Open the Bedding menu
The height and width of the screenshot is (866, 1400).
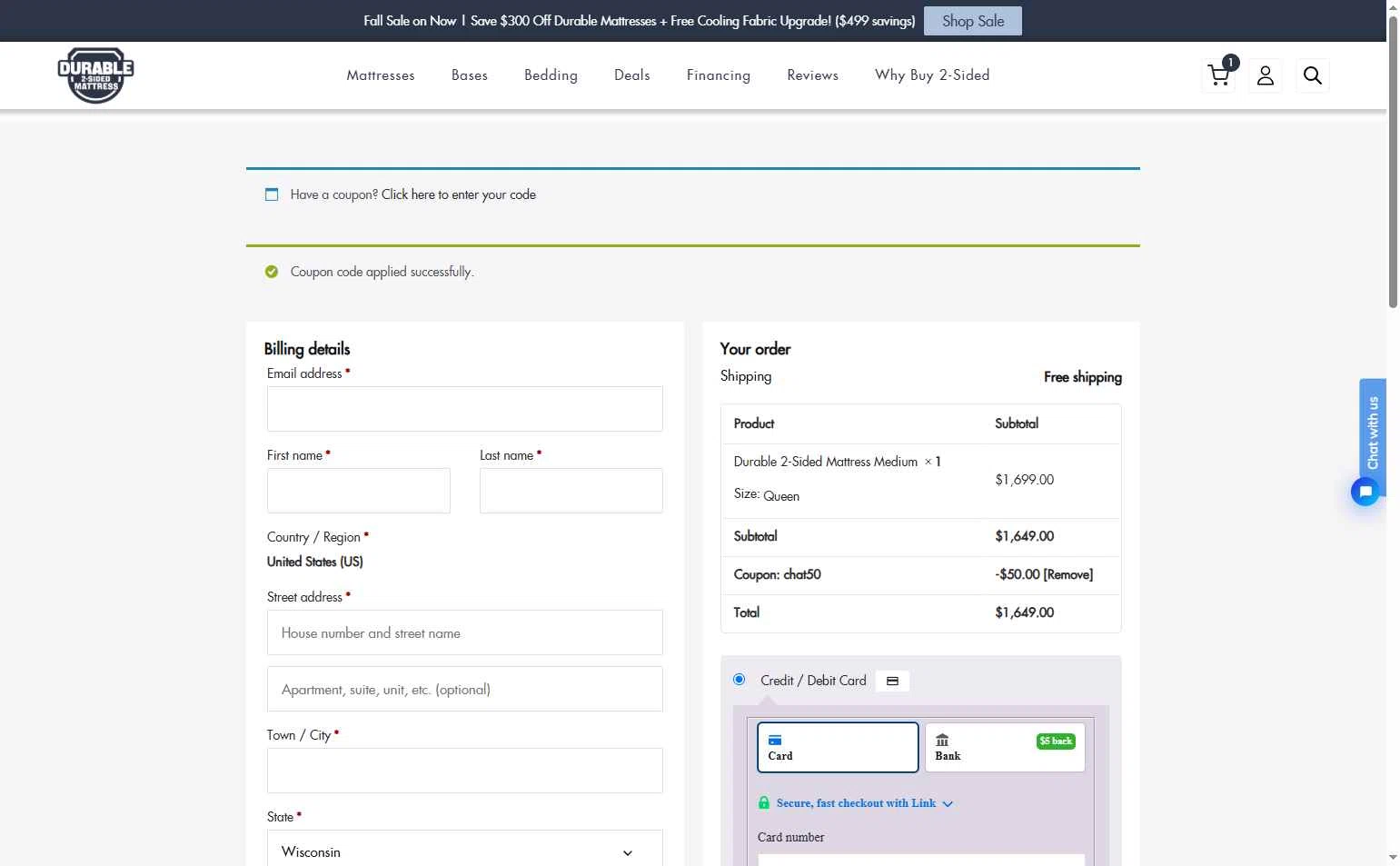(551, 75)
